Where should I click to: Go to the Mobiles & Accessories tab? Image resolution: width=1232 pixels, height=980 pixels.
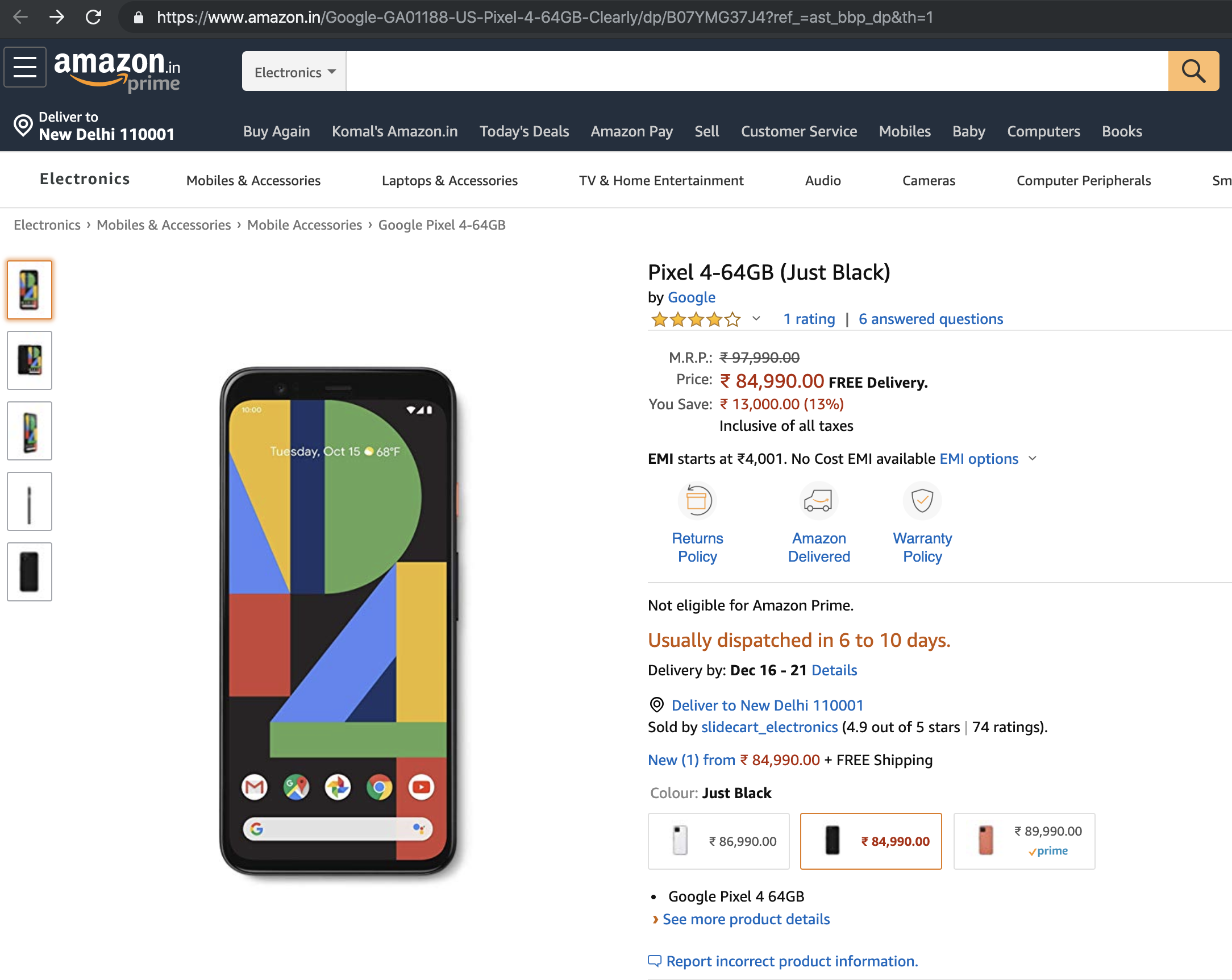(x=253, y=181)
